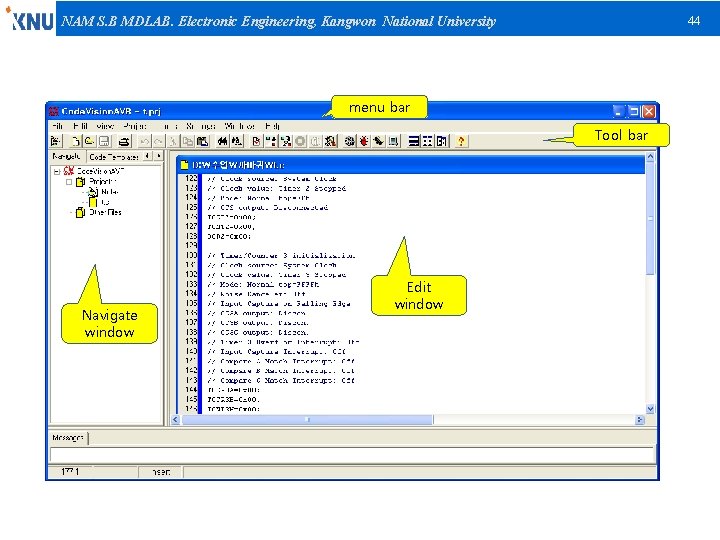The image size is (720, 540).
Task: Open the Windows menu
Action: 240,126
